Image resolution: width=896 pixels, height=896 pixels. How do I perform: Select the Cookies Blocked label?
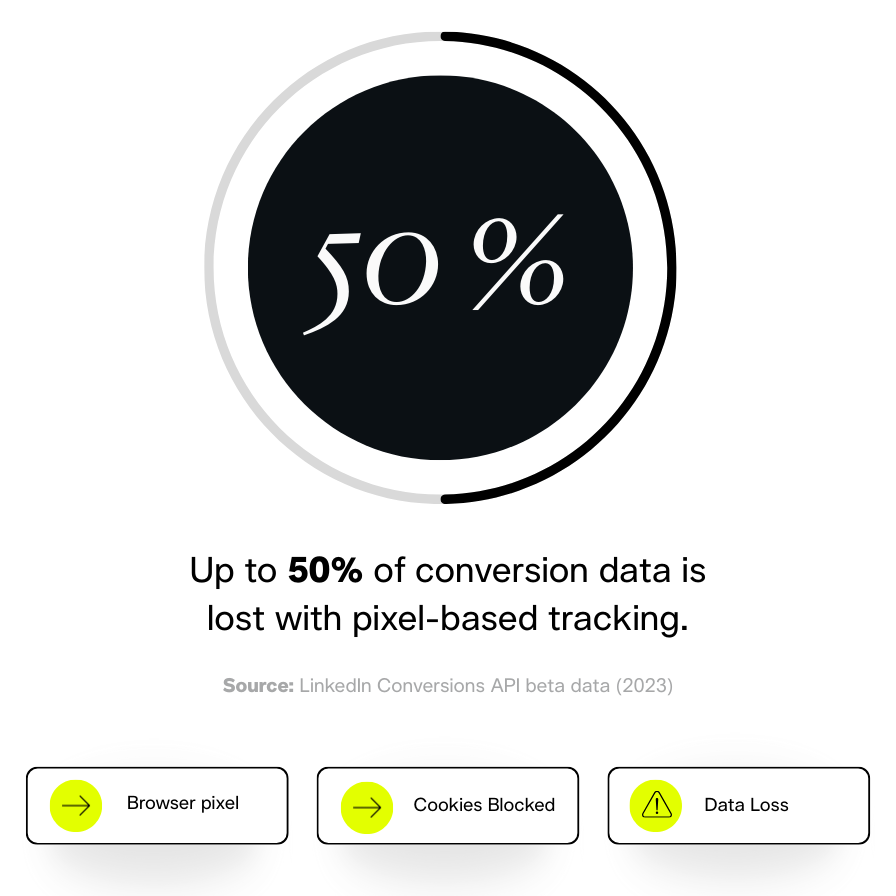[484, 805]
